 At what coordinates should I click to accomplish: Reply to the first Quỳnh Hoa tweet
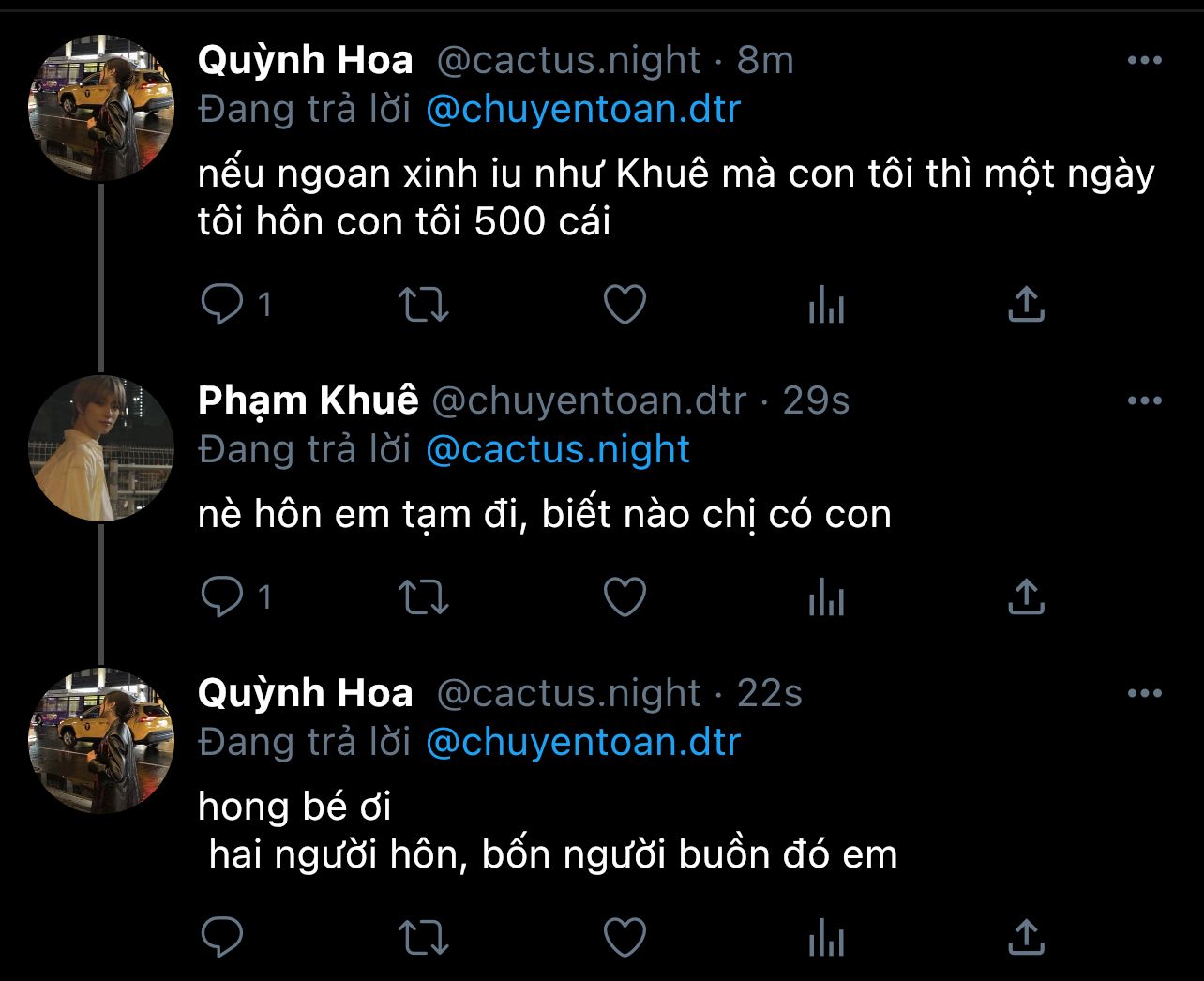click(x=223, y=305)
